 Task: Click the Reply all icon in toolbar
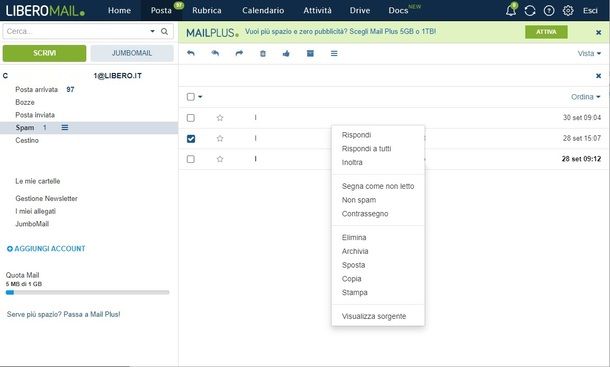(215, 53)
